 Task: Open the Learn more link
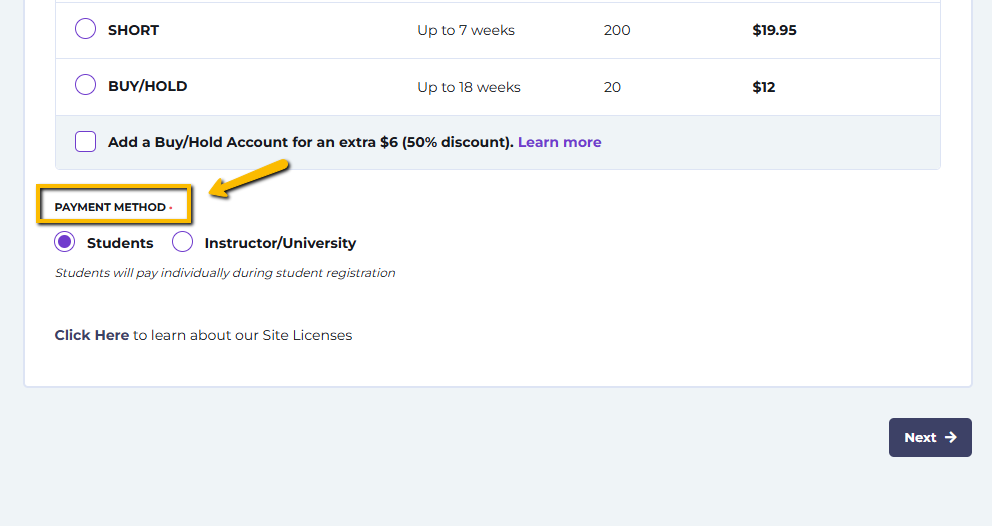tap(559, 142)
